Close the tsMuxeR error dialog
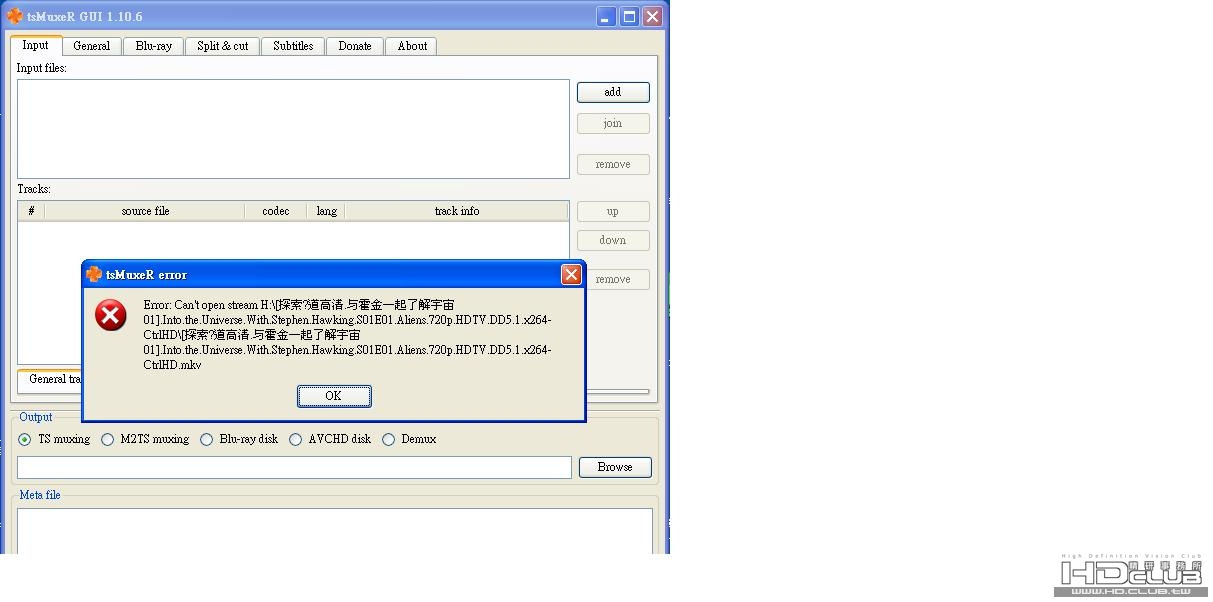Image resolution: width=1213 pixels, height=602 pixels. tap(571, 274)
